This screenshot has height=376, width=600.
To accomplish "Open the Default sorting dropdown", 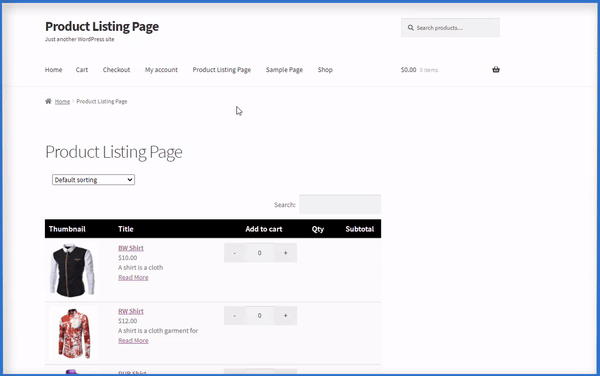I will (x=93, y=180).
